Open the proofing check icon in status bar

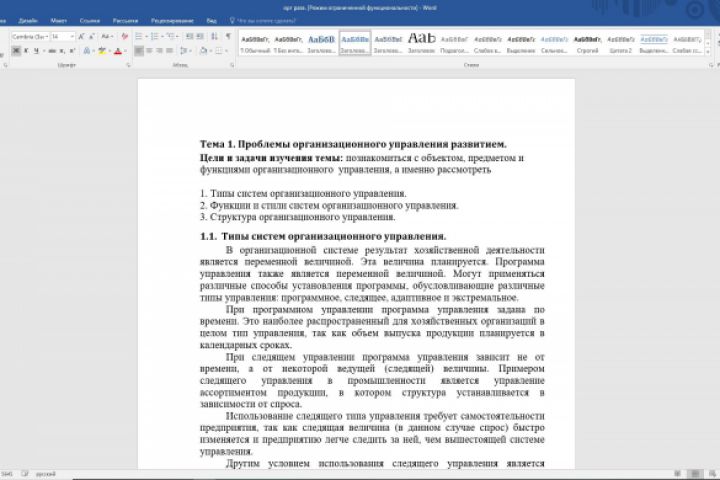pyautogui.click(x=25, y=474)
